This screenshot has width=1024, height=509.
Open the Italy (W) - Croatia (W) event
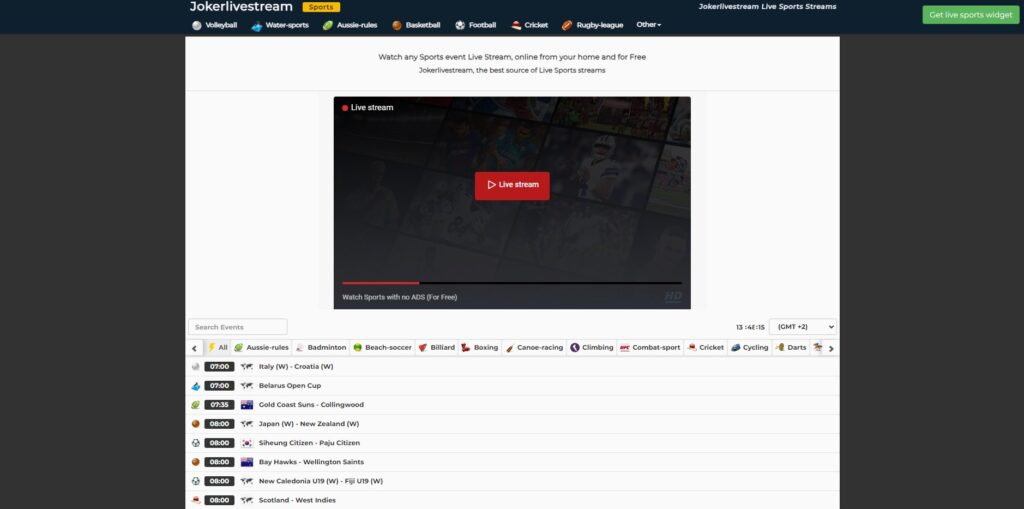pyautogui.click(x=296, y=367)
